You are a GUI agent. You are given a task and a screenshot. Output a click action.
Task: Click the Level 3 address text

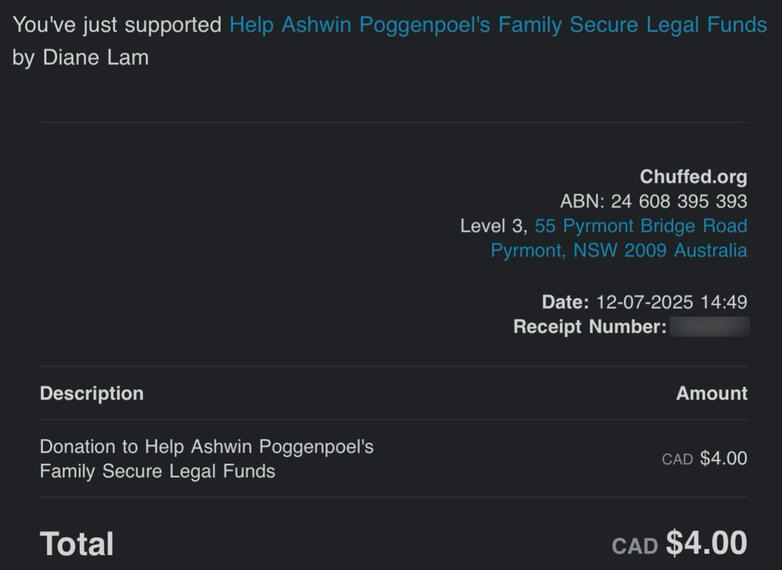point(493,225)
